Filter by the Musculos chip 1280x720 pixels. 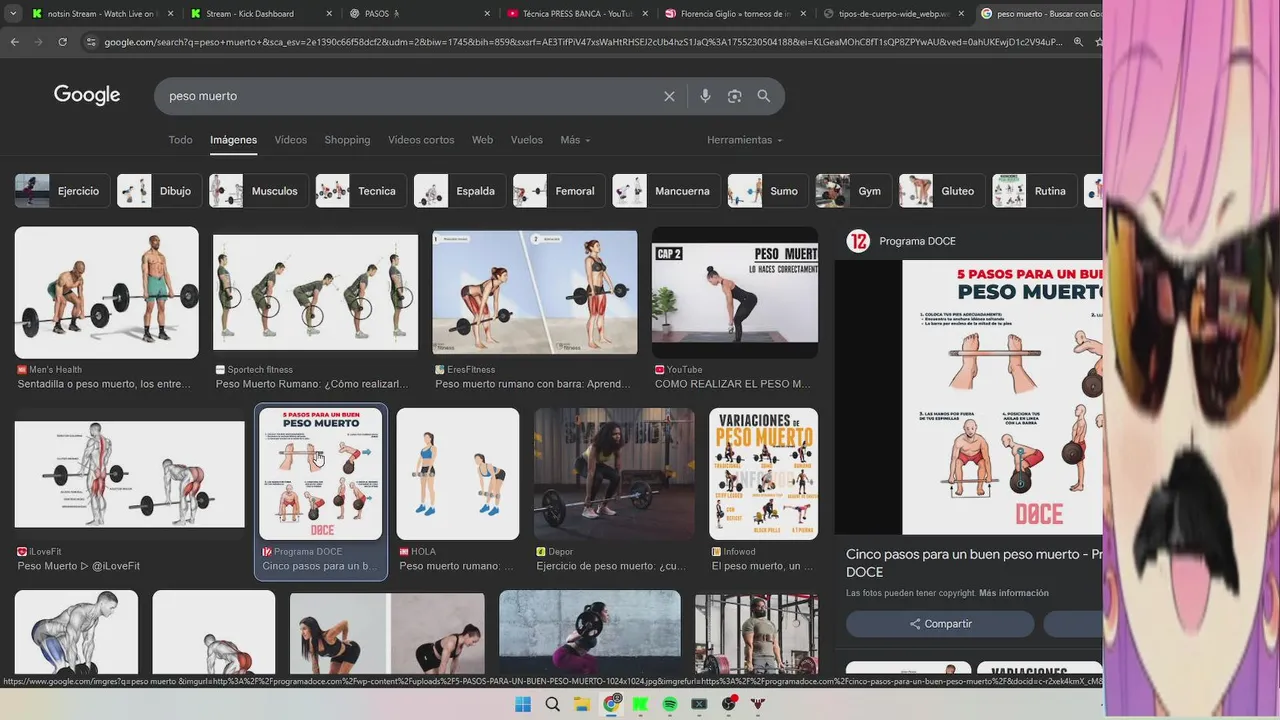(259, 191)
